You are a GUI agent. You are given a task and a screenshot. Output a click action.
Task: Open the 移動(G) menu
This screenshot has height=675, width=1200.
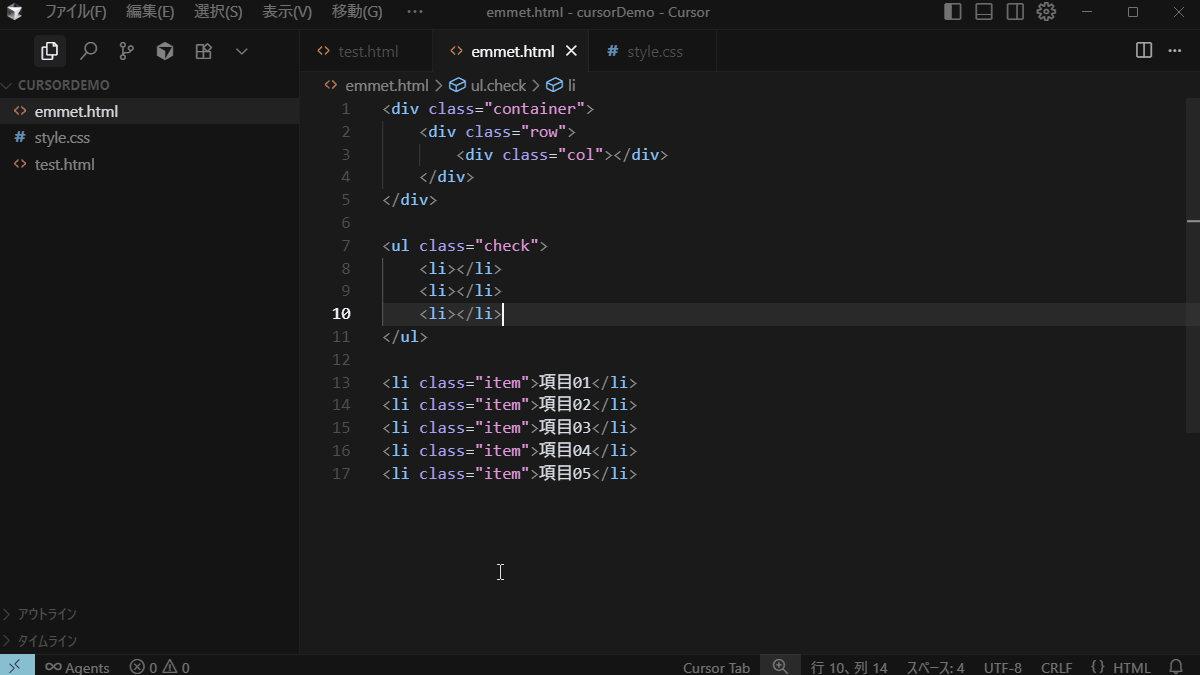[357, 12]
